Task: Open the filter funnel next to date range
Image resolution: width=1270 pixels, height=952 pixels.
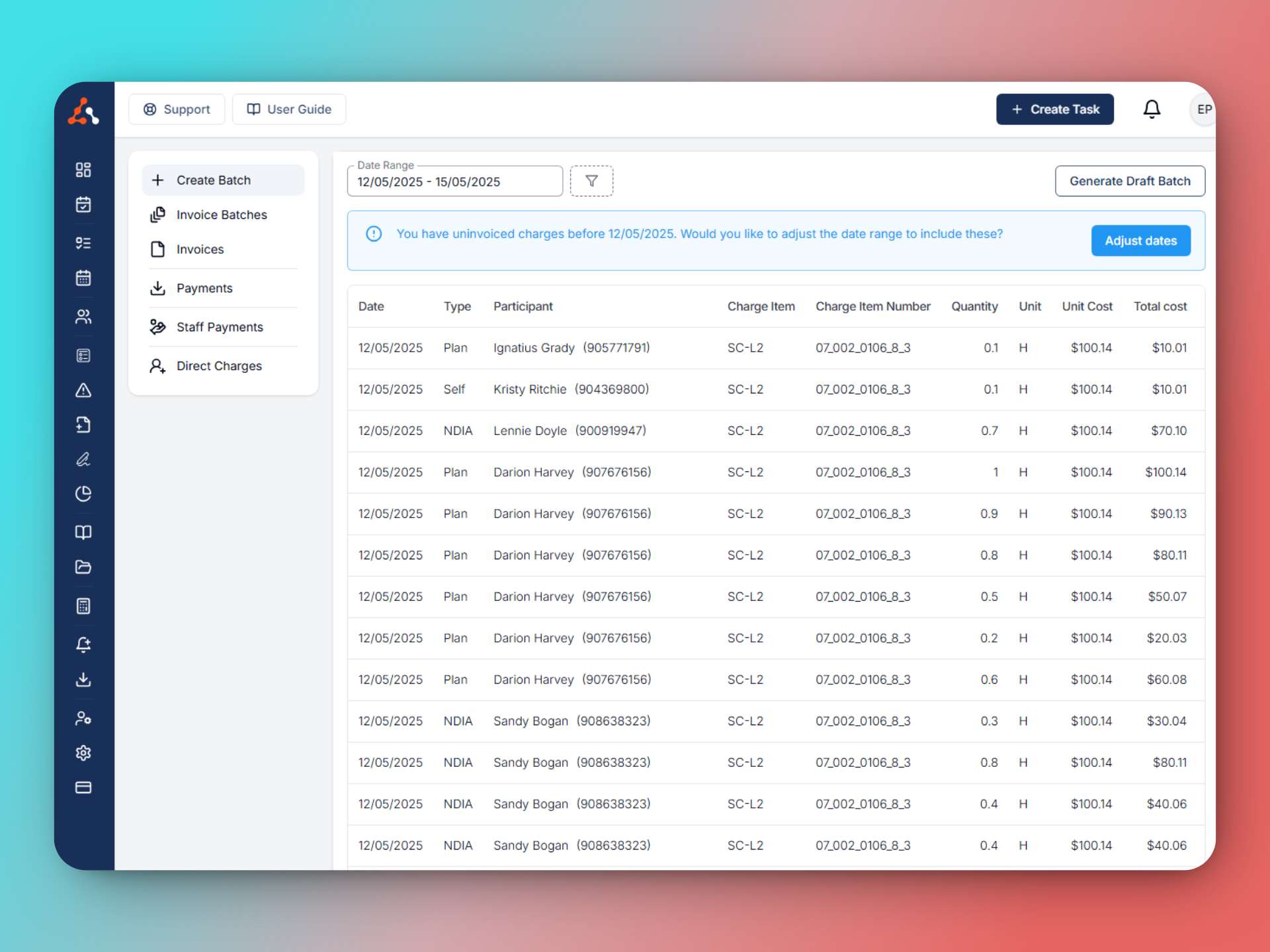Action: 591,180
